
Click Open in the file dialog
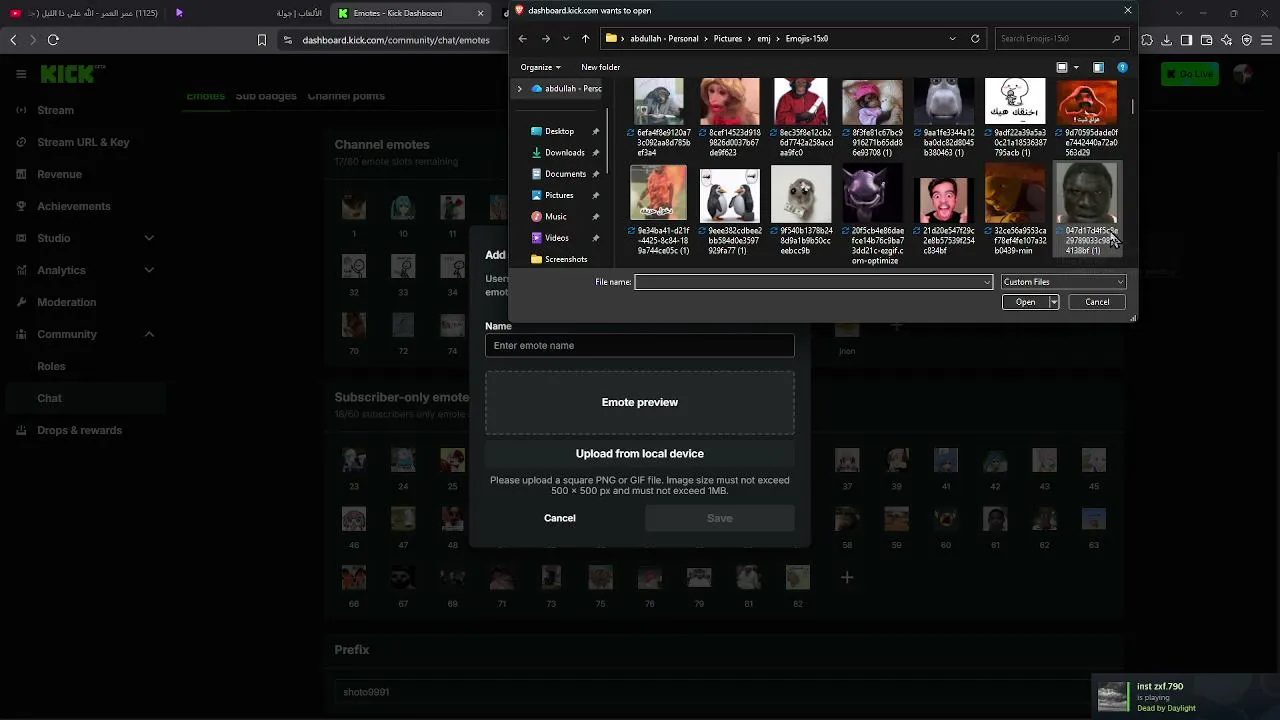[x=1025, y=302]
